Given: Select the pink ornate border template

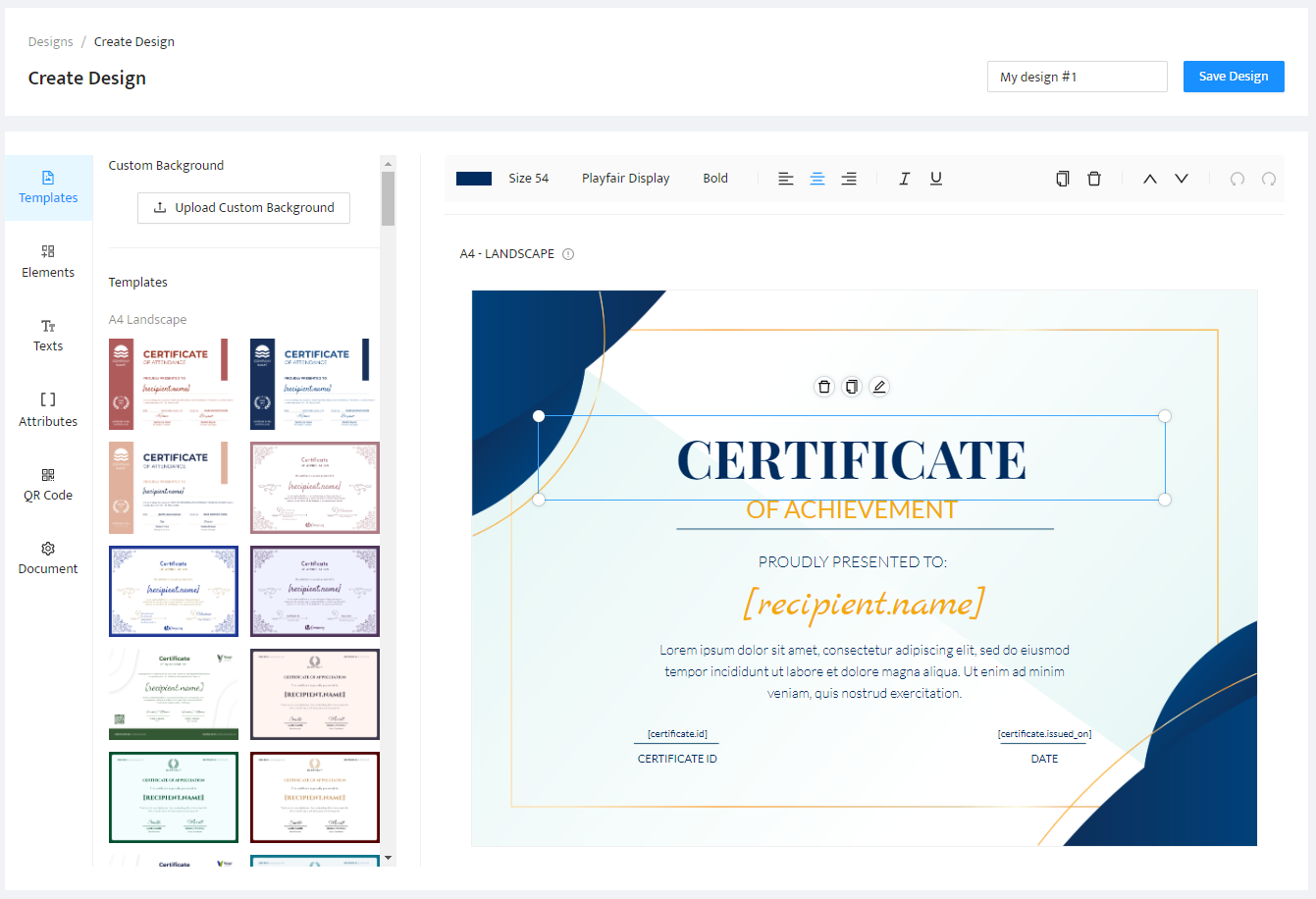Looking at the screenshot, I should (315, 488).
